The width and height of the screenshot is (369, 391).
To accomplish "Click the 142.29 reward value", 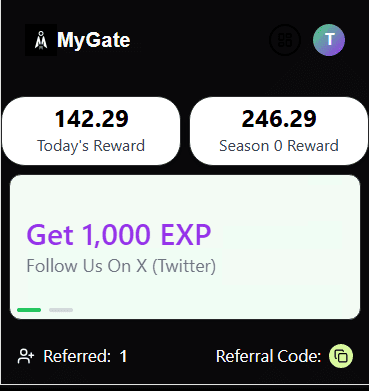I will 92,119.
